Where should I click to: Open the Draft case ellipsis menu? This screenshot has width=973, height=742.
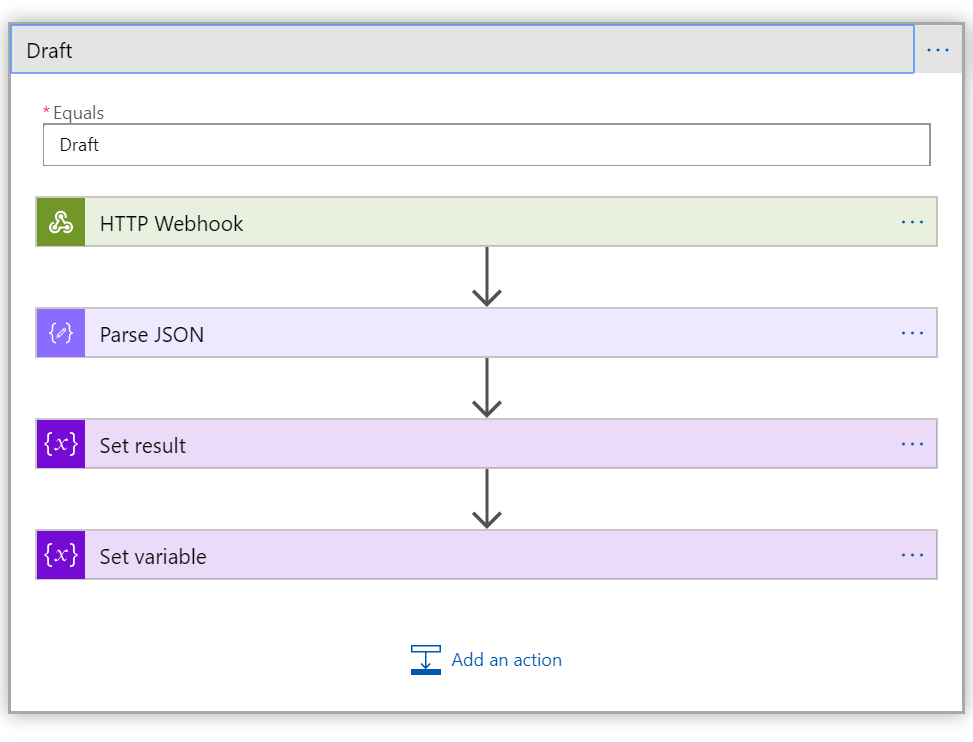[937, 50]
